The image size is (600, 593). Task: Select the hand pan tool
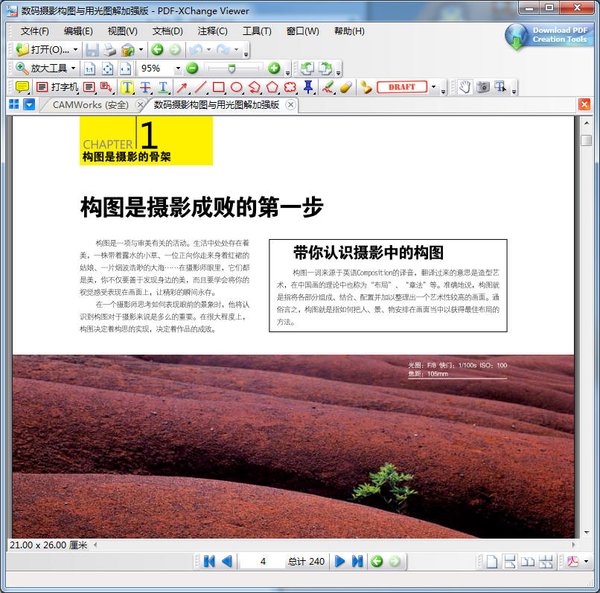pyautogui.click(x=465, y=87)
